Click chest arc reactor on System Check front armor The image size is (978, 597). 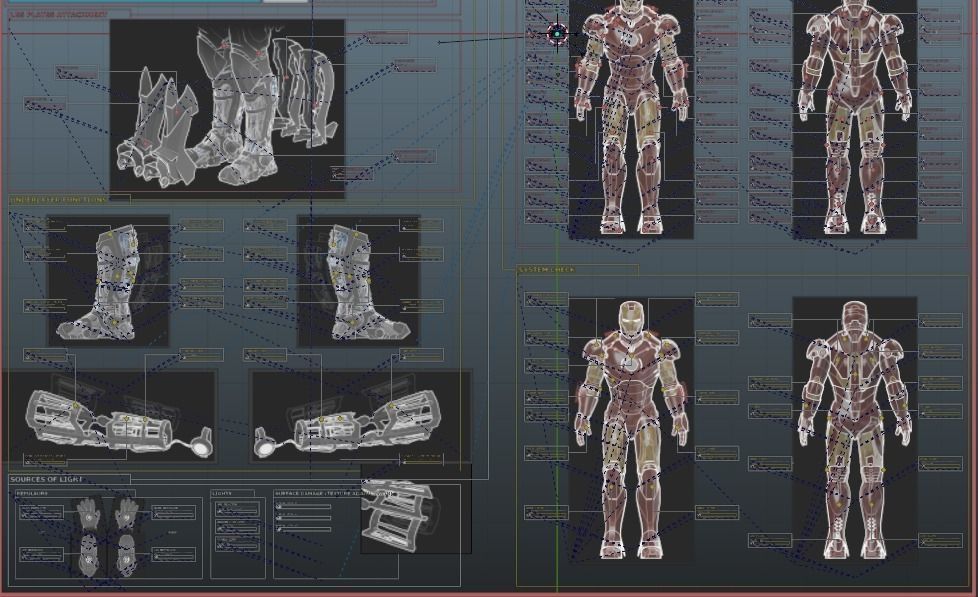pos(631,362)
